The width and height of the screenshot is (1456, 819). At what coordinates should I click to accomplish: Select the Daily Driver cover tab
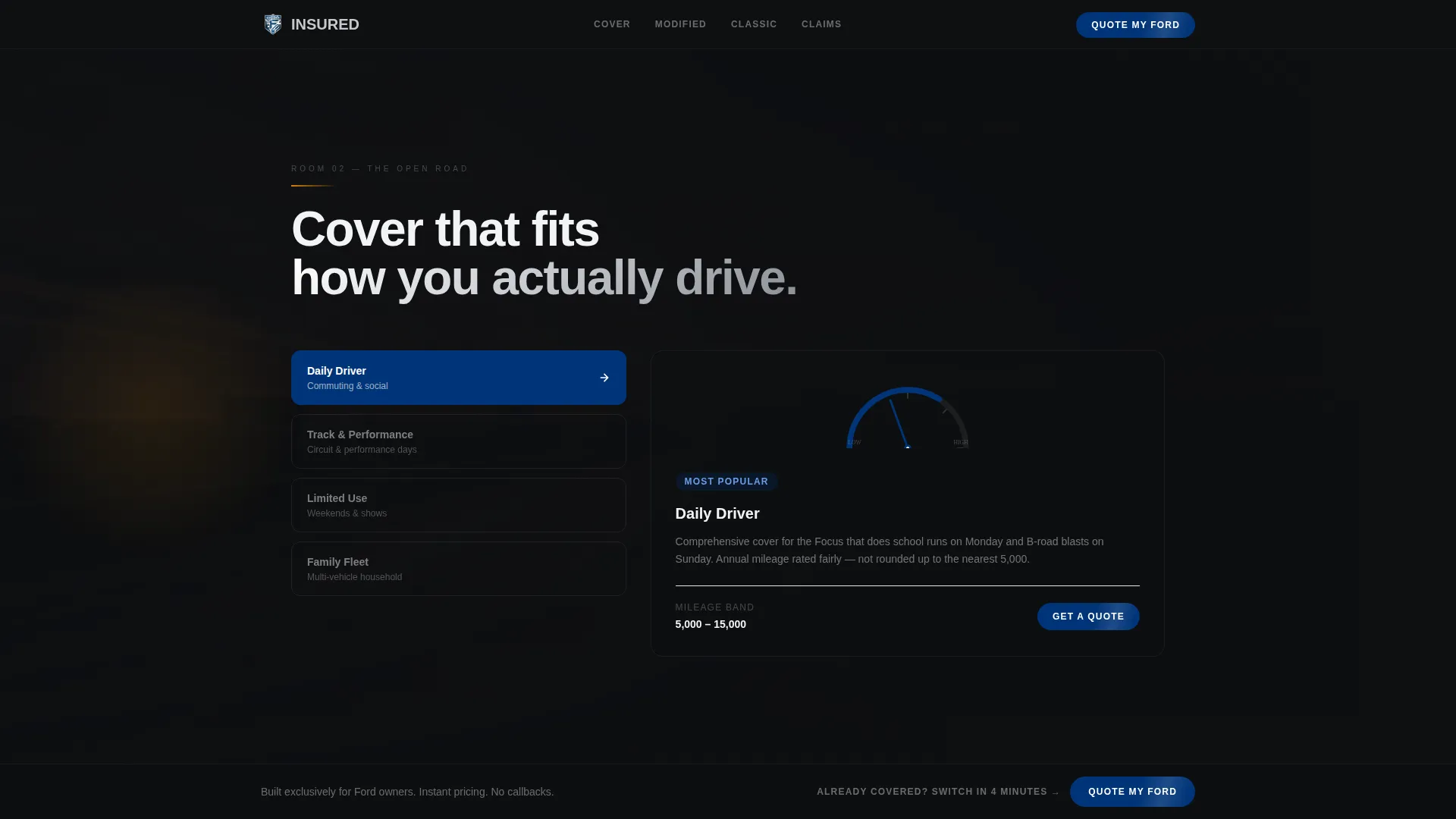(459, 378)
